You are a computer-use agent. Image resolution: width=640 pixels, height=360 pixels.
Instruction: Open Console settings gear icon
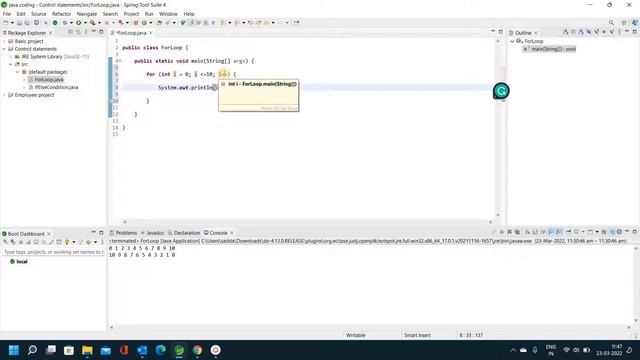(619, 232)
